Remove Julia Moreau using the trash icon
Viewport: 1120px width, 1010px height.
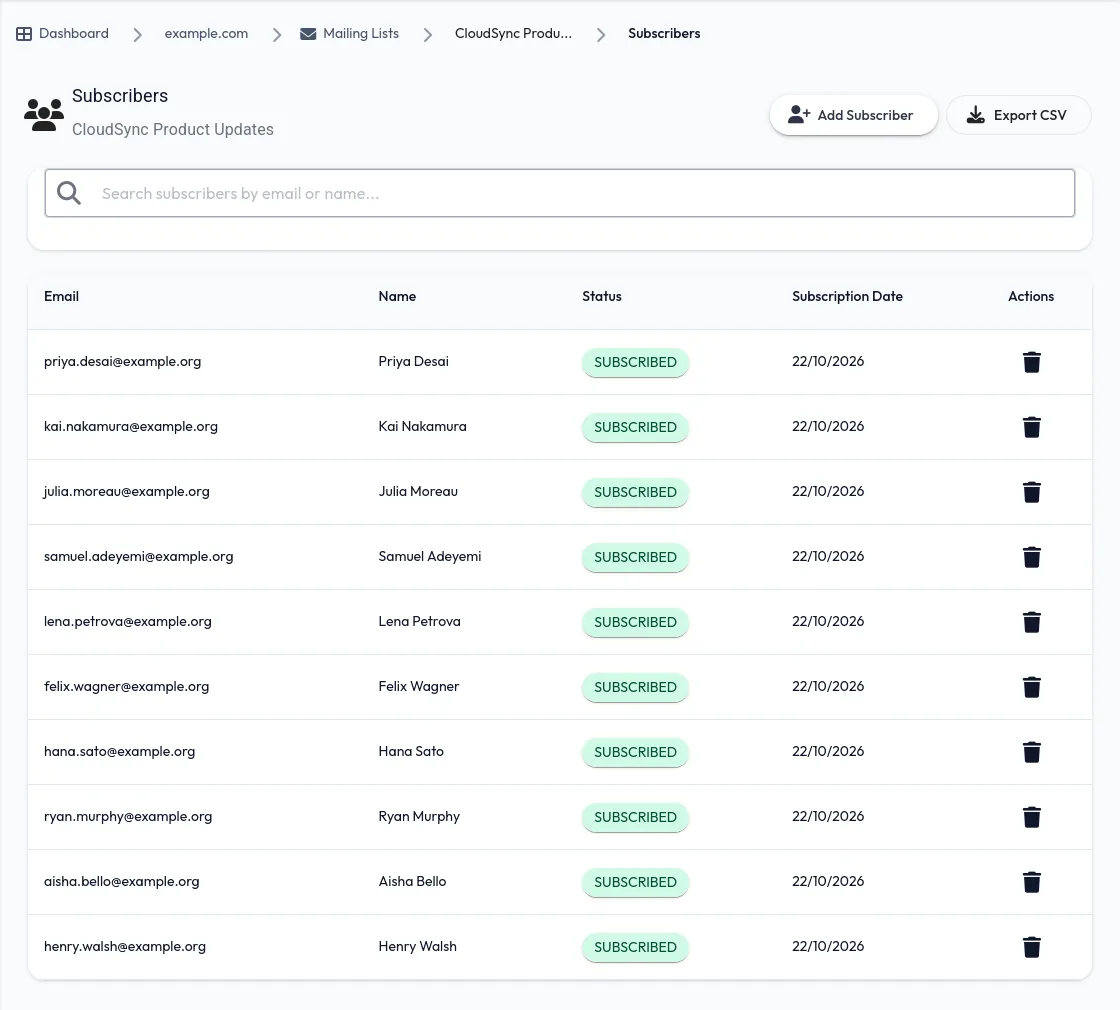(1031, 492)
